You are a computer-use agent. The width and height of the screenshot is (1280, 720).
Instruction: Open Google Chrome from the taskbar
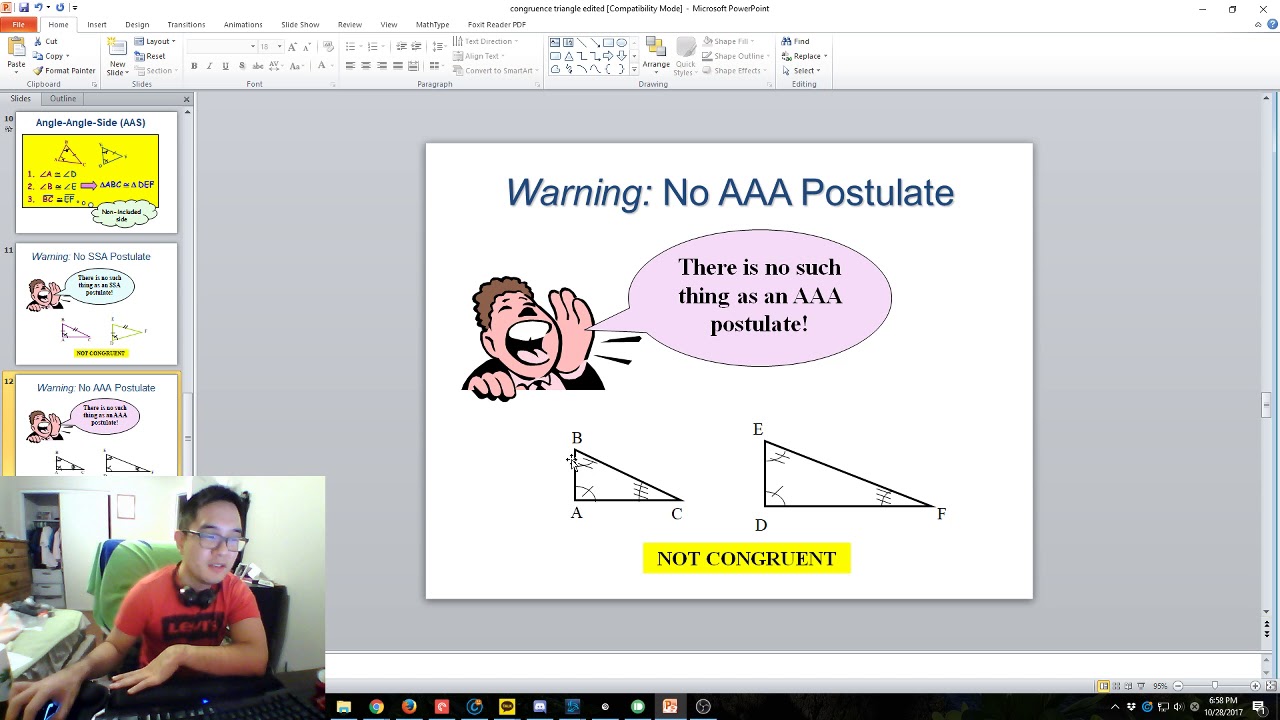(x=376, y=707)
